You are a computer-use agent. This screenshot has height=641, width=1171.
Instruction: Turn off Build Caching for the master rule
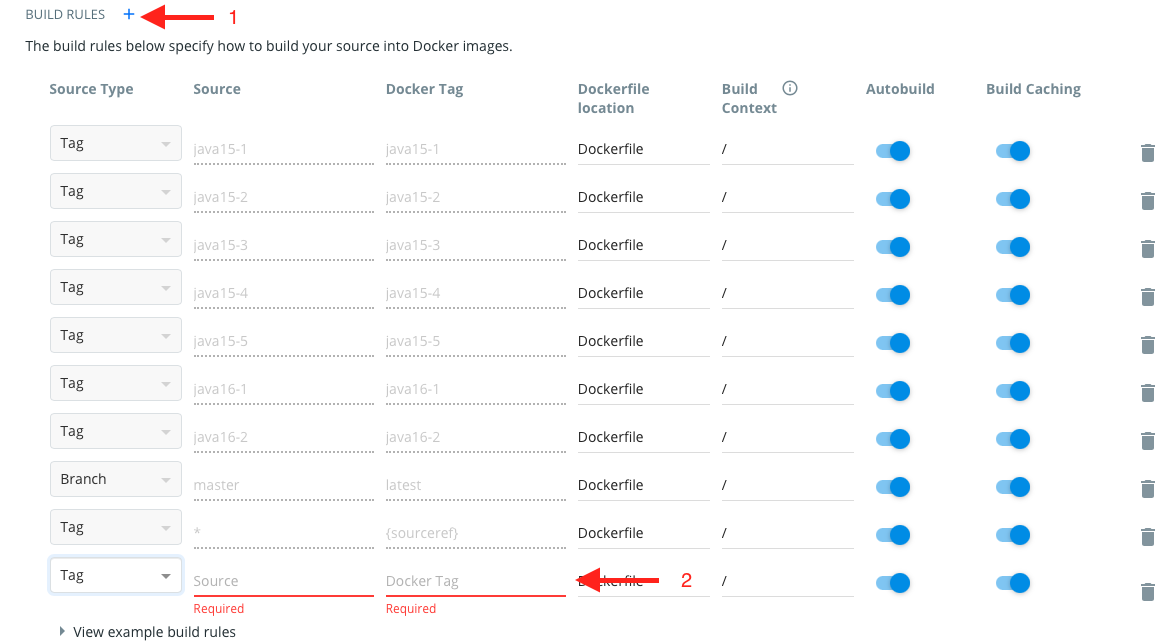tap(1013, 487)
